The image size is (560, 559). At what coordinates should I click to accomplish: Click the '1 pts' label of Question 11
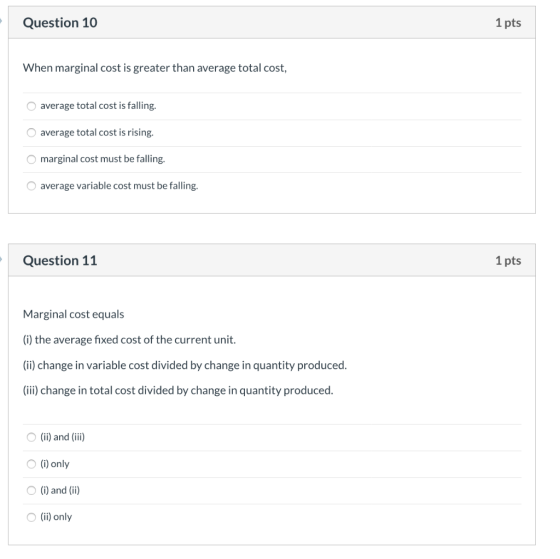(508, 261)
